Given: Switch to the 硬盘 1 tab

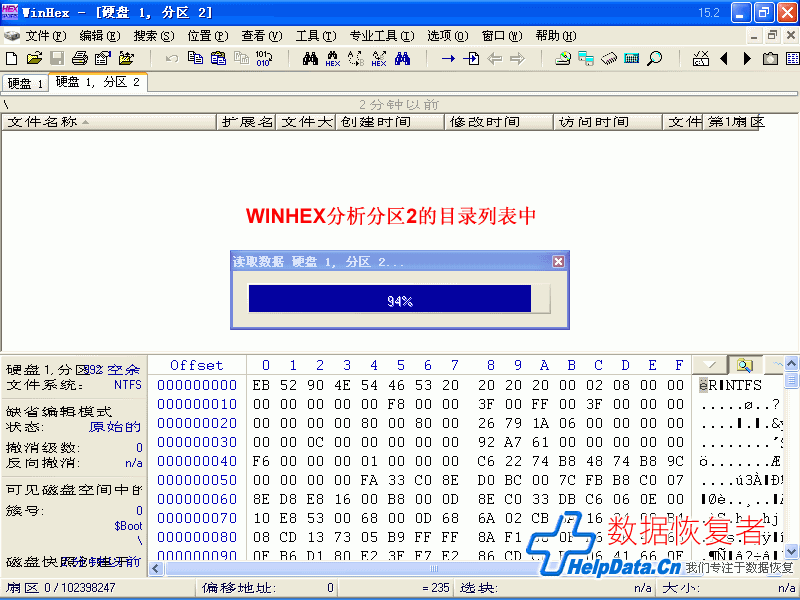Looking at the screenshot, I should (25, 83).
